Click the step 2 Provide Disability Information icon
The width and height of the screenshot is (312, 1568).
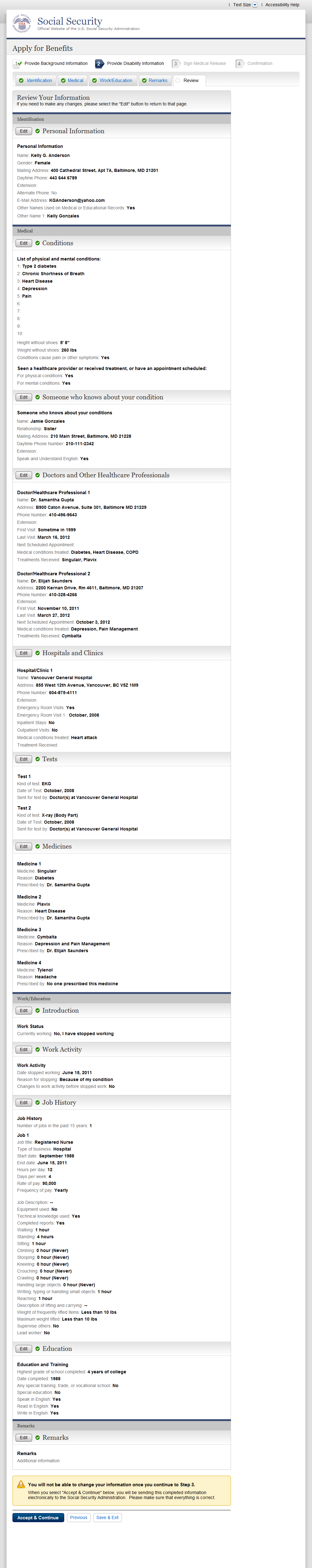point(98,64)
